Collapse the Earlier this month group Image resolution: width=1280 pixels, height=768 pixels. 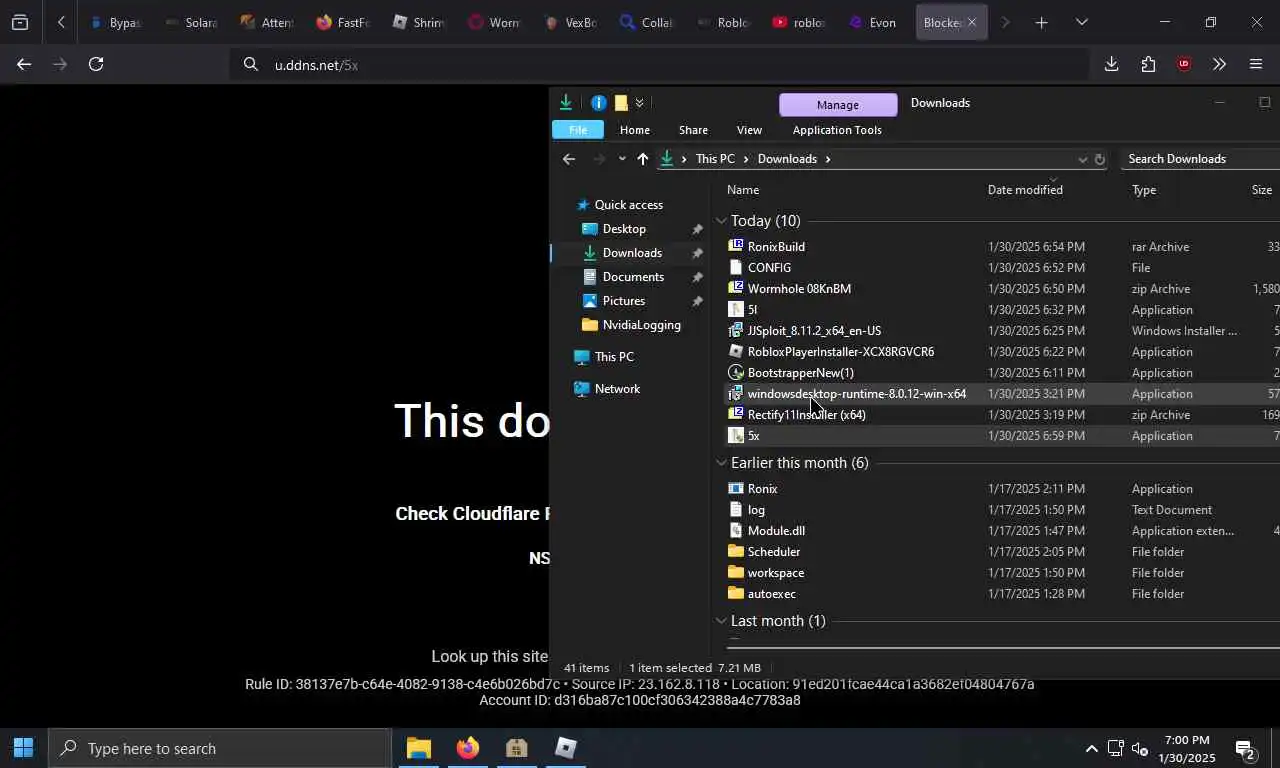click(721, 463)
